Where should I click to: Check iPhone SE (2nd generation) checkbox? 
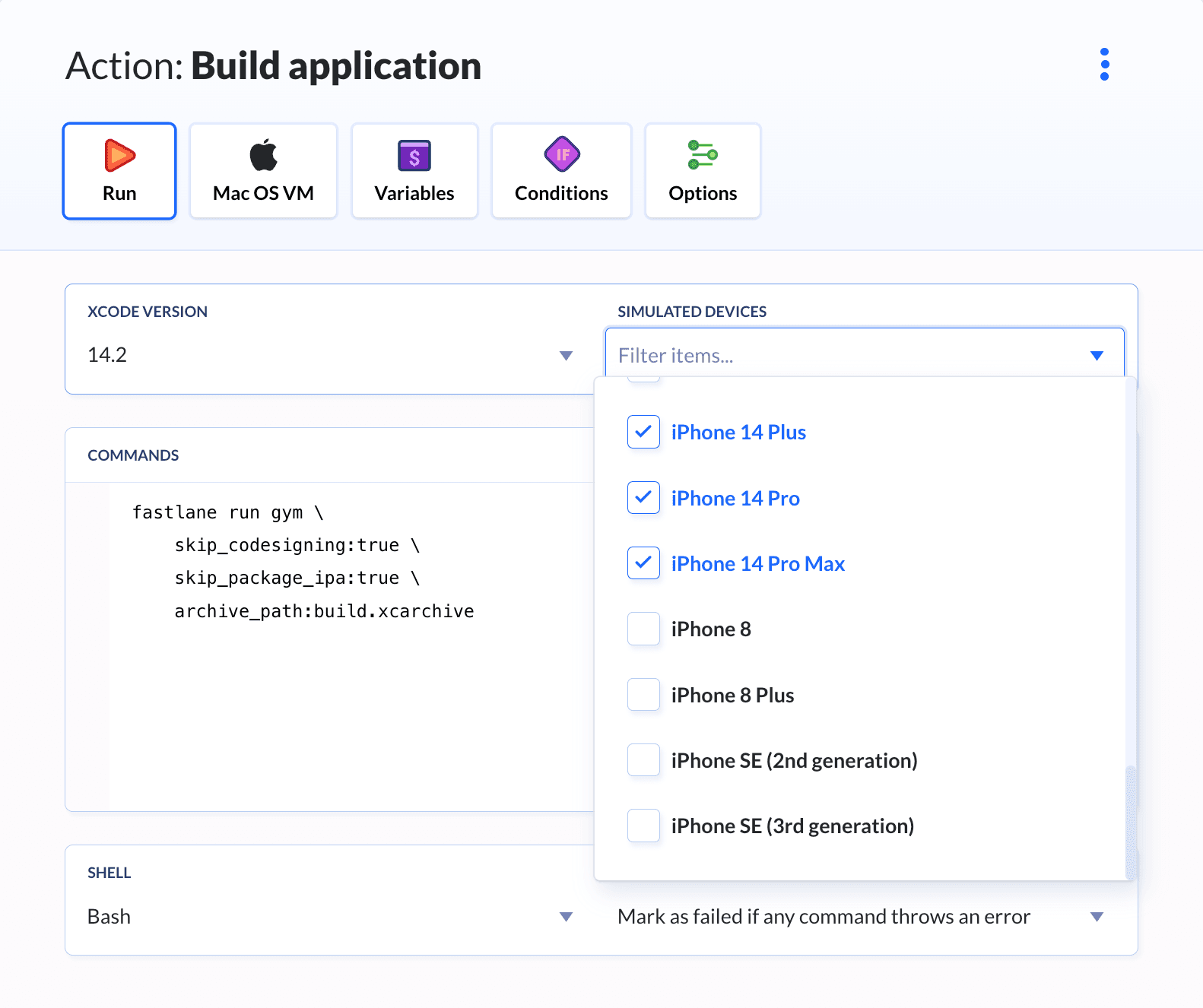tap(643, 760)
